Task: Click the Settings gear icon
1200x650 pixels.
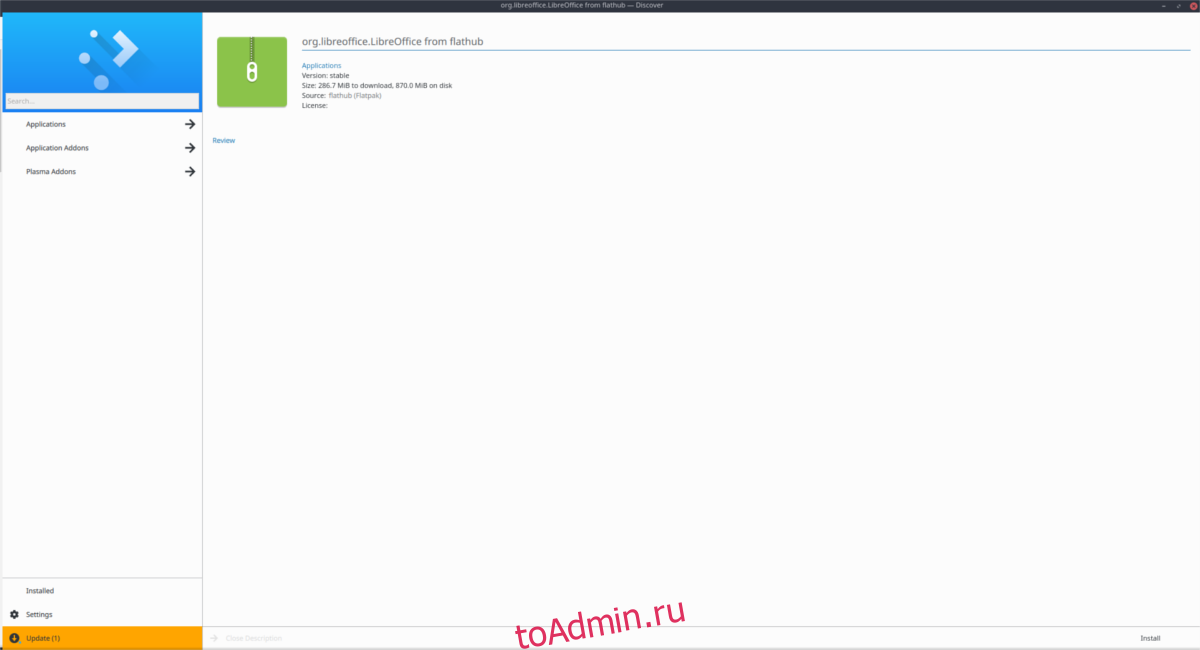Action: [14, 614]
